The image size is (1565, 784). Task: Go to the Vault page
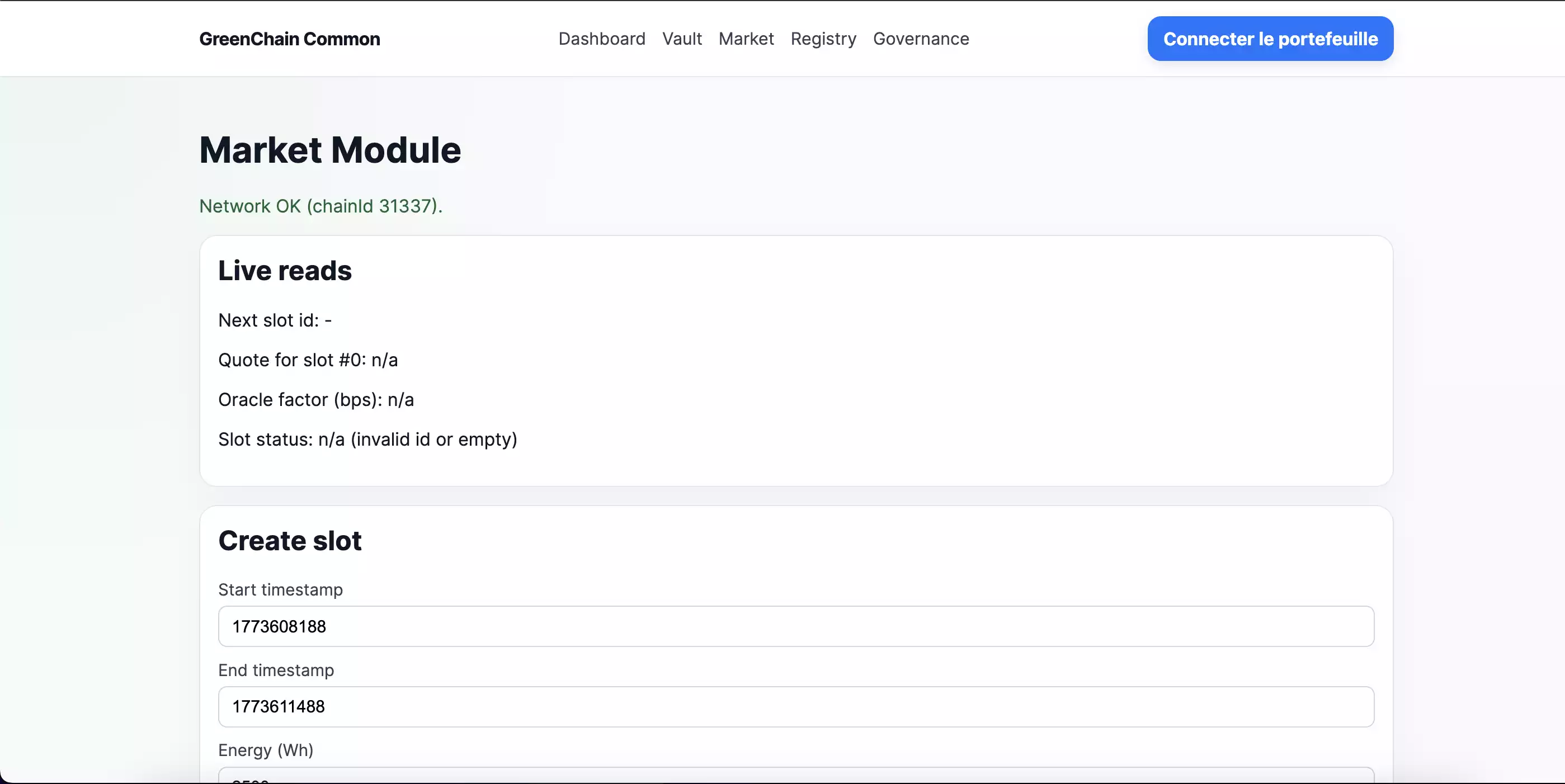(x=682, y=39)
